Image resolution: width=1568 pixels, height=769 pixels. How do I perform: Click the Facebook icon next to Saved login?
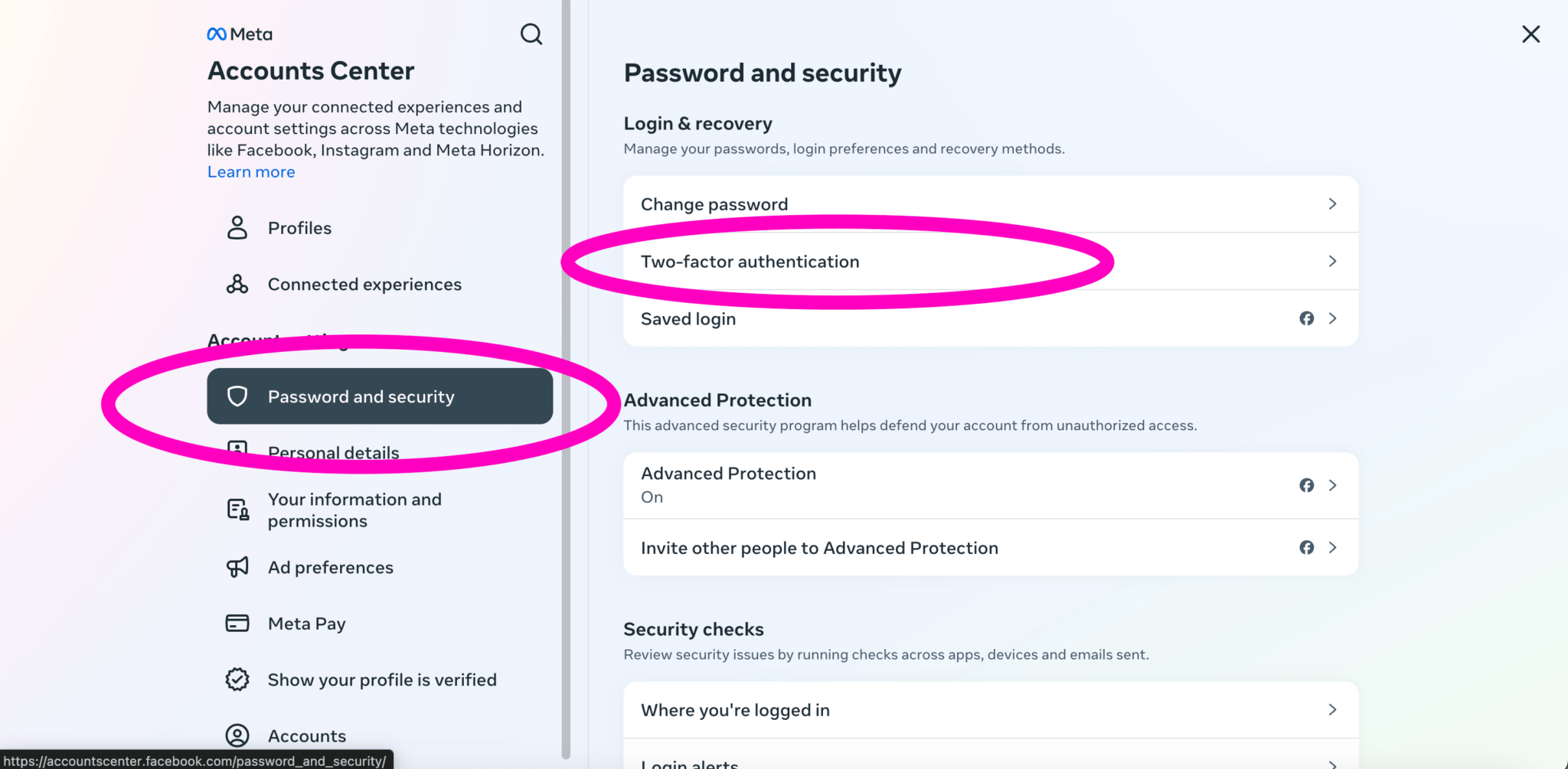click(1306, 318)
